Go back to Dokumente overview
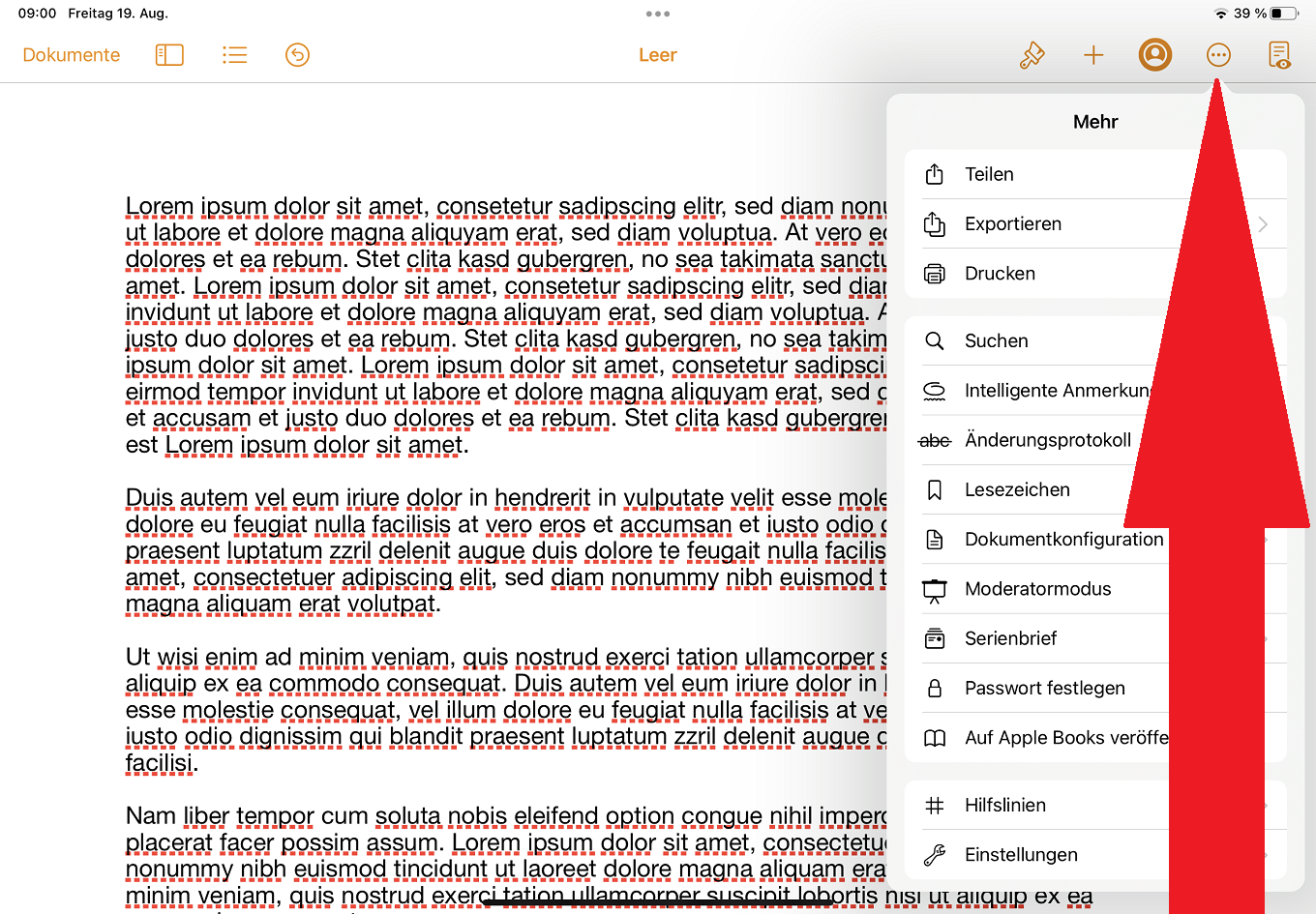This screenshot has width=1316, height=914. [x=72, y=55]
